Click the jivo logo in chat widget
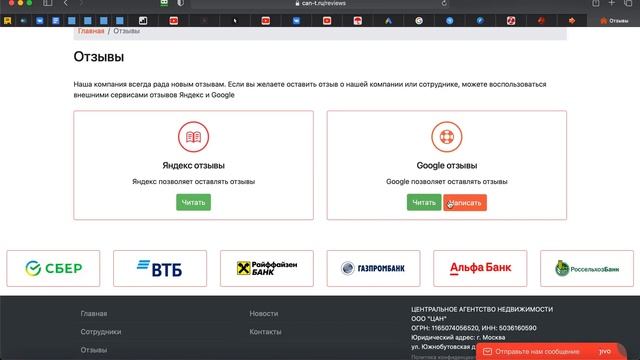The image size is (640, 360). point(605,351)
